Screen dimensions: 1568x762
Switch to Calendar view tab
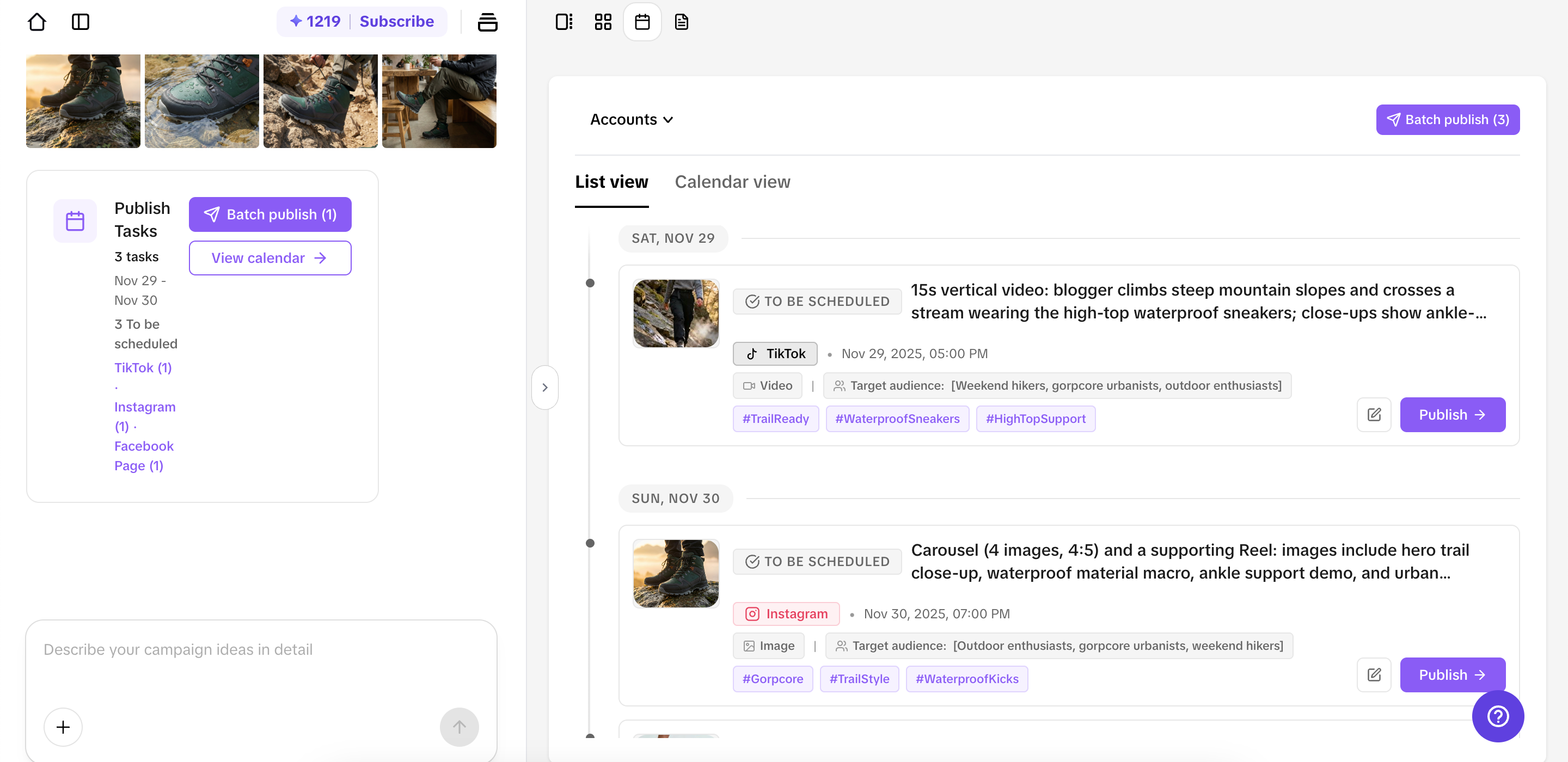point(732,182)
